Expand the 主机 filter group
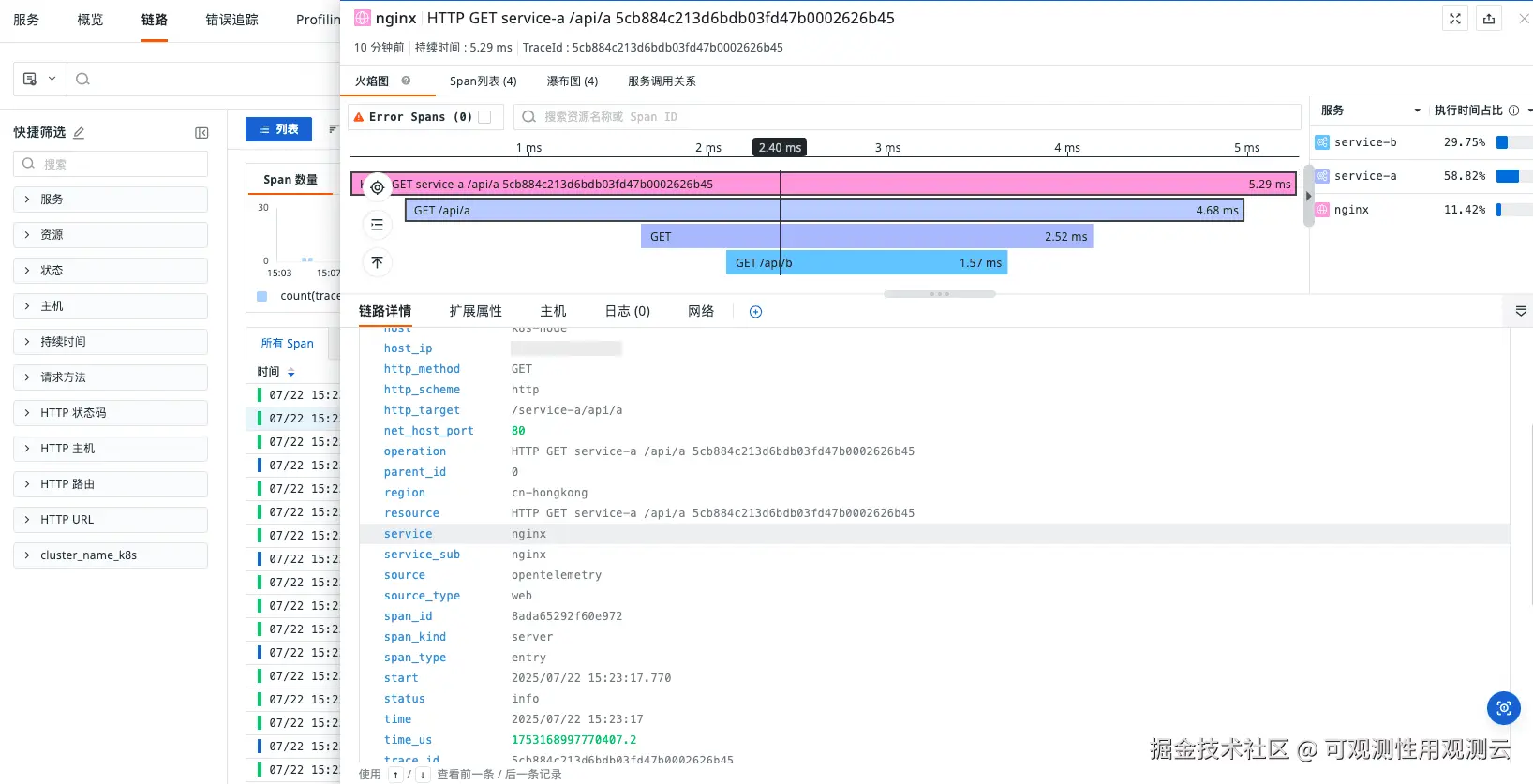 point(111,306)
